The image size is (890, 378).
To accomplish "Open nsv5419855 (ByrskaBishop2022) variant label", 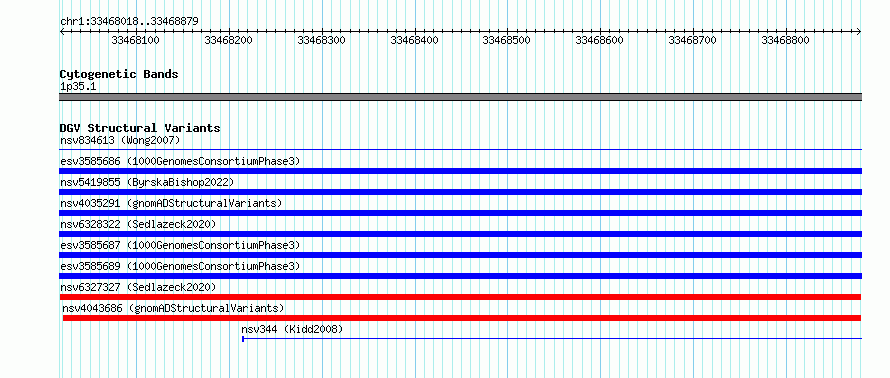I will click(147, 182).
